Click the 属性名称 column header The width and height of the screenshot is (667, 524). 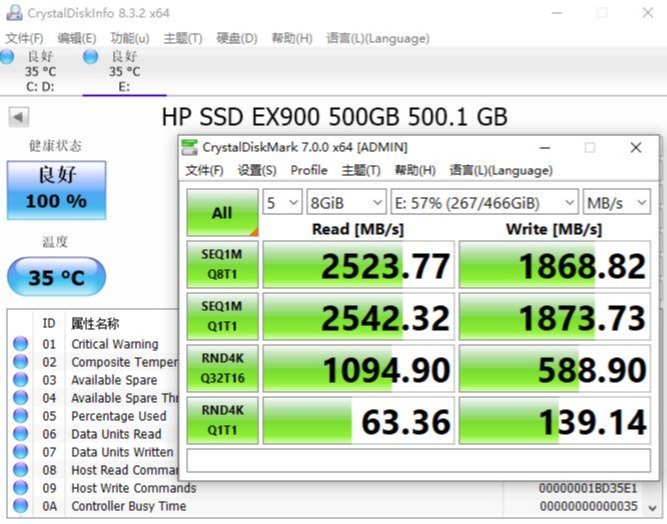(x=95, y=324)
